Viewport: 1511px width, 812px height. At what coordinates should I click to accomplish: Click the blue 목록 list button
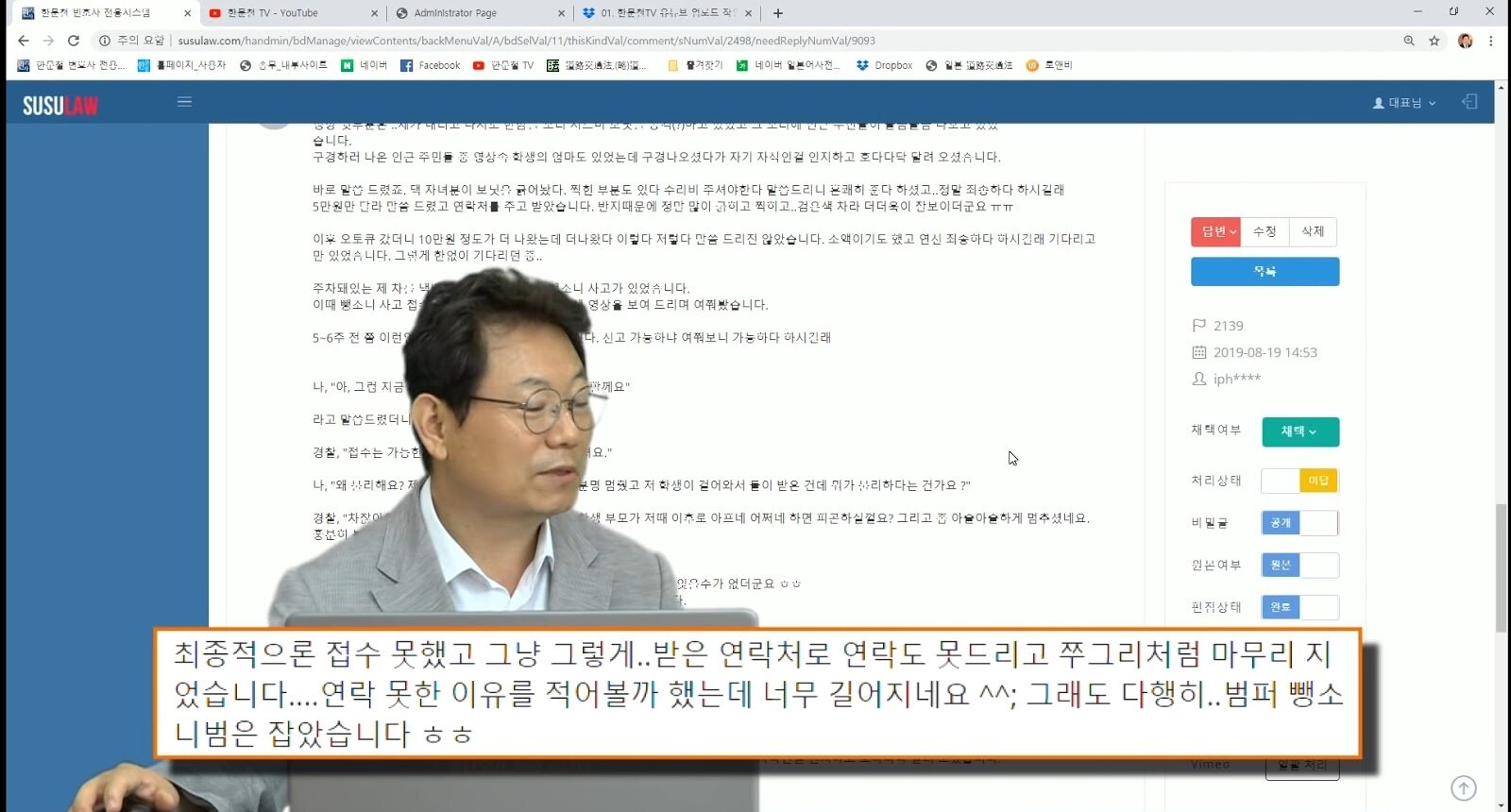(1265, 272)
